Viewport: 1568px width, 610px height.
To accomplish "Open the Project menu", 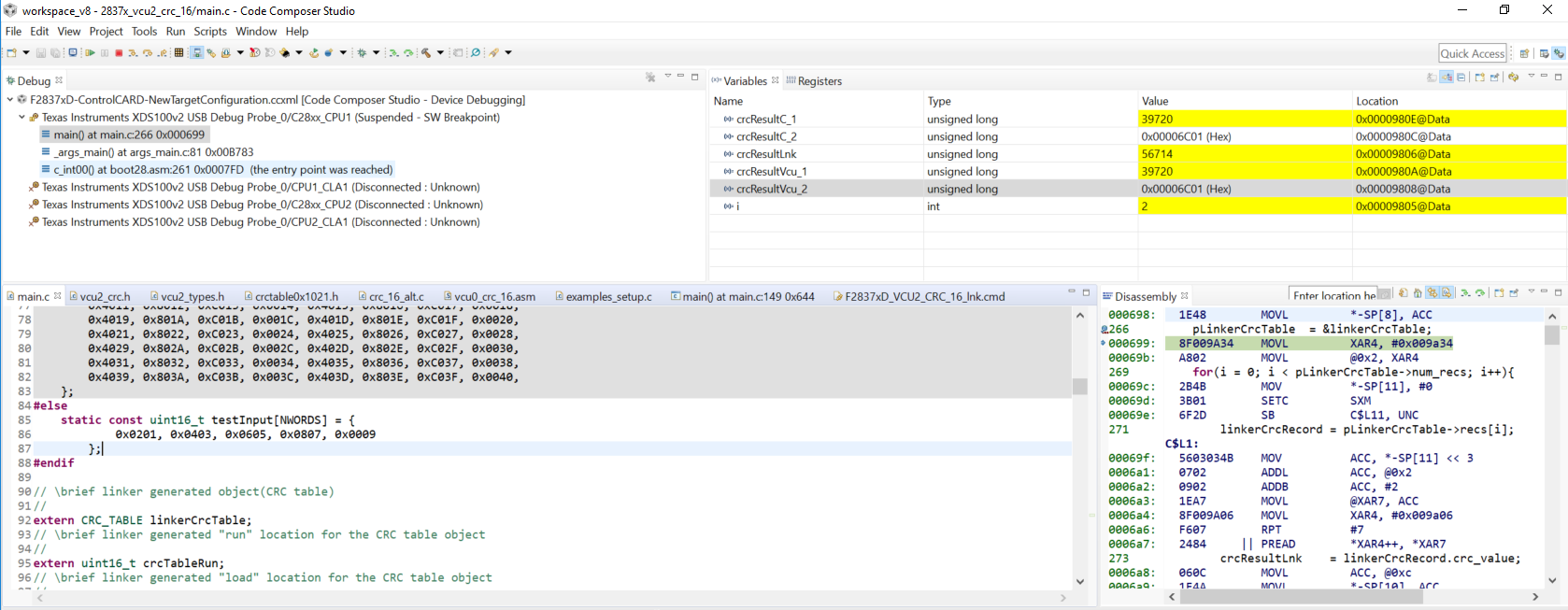I will click(106, 31).
